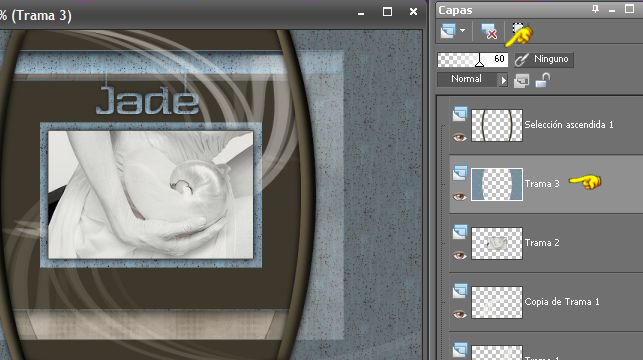
Task: Click the Delete Layer icon
Action: 488,31
